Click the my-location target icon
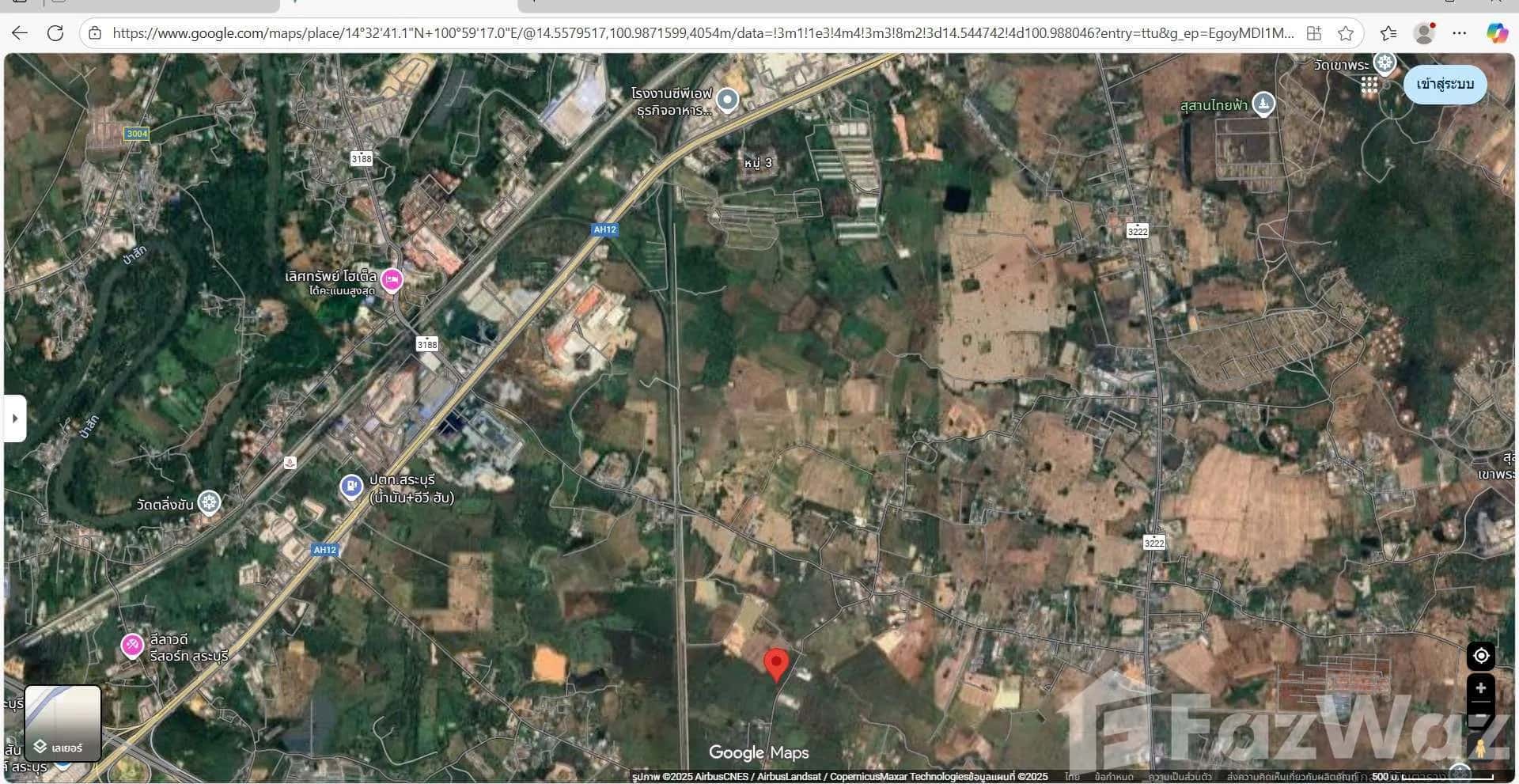Image resolution: width=1519 pixels, height=784 pixels. click(1481, 656)
